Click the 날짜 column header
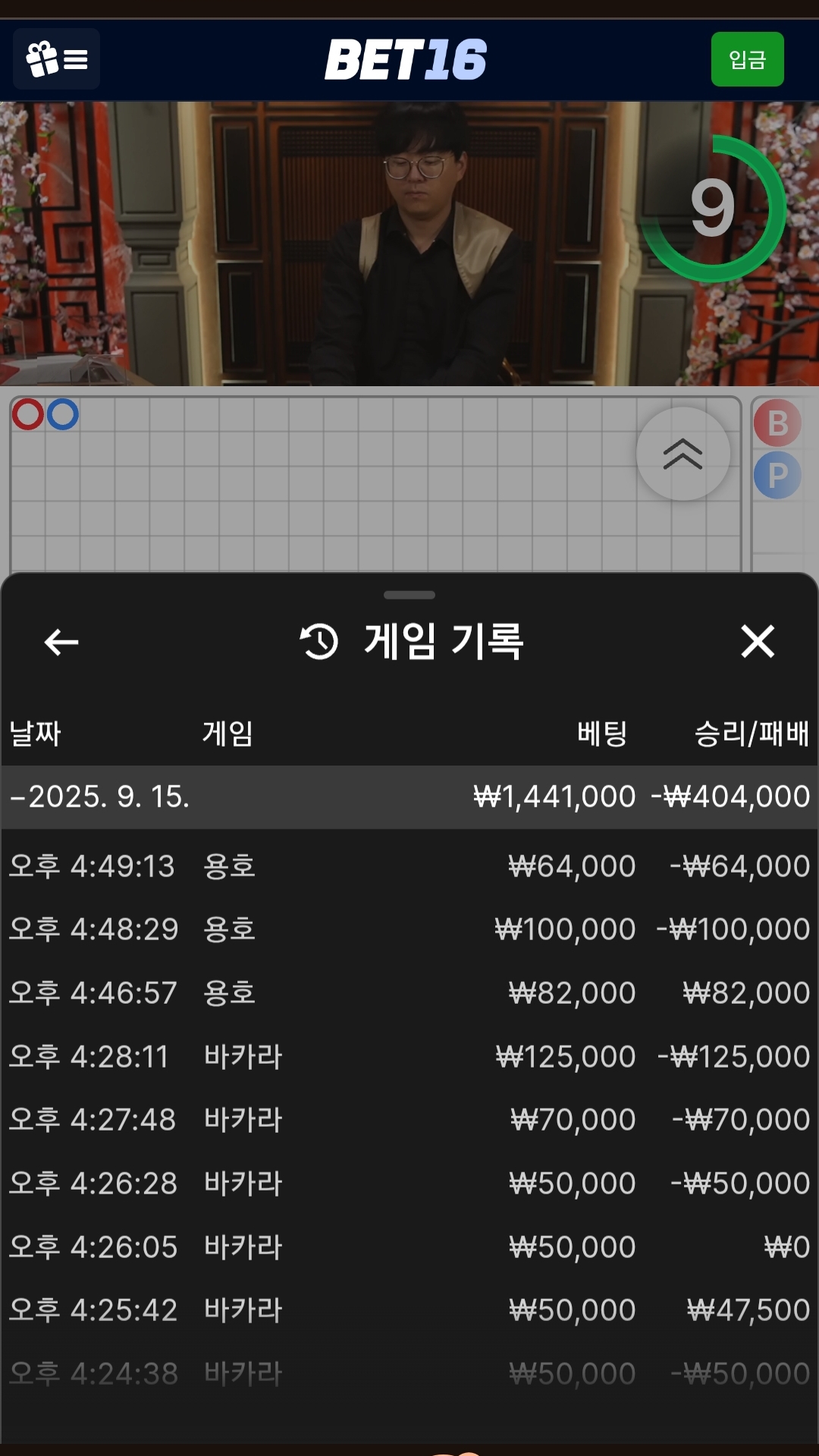Viewport: 819px width, 1456px height. (x=35, y=734)
